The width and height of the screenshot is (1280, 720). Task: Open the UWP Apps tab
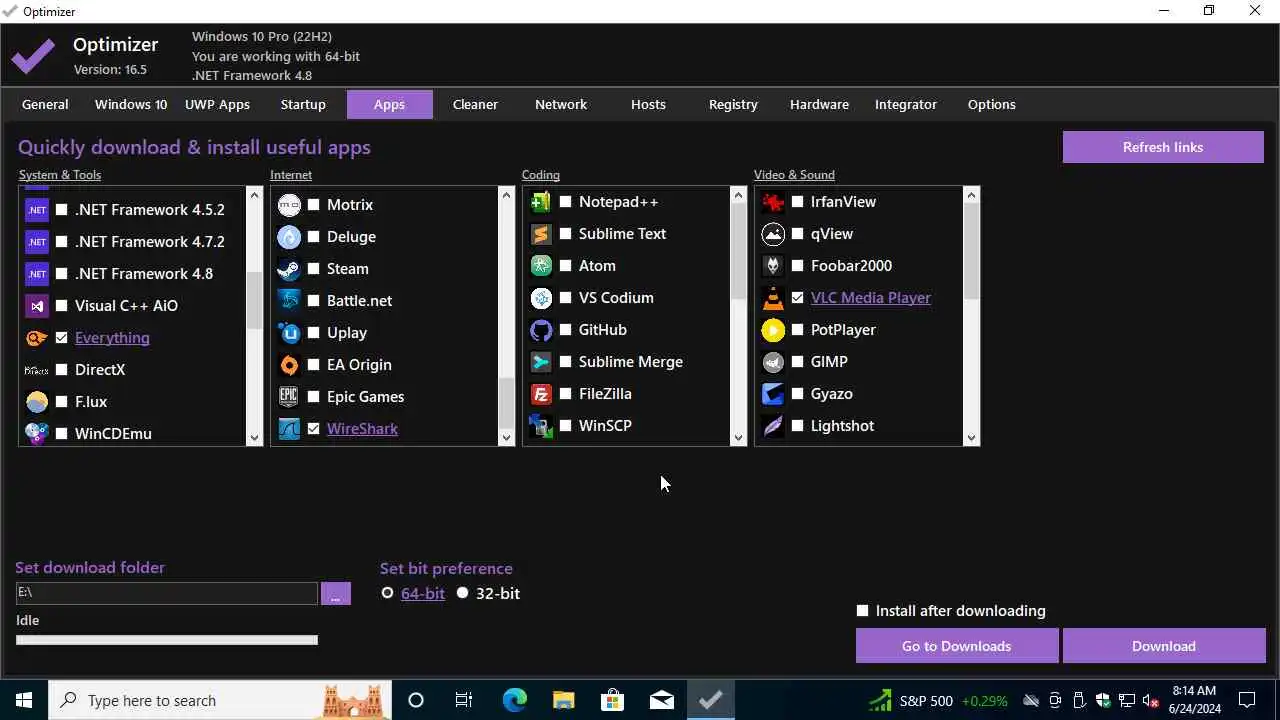click(217, 104)
